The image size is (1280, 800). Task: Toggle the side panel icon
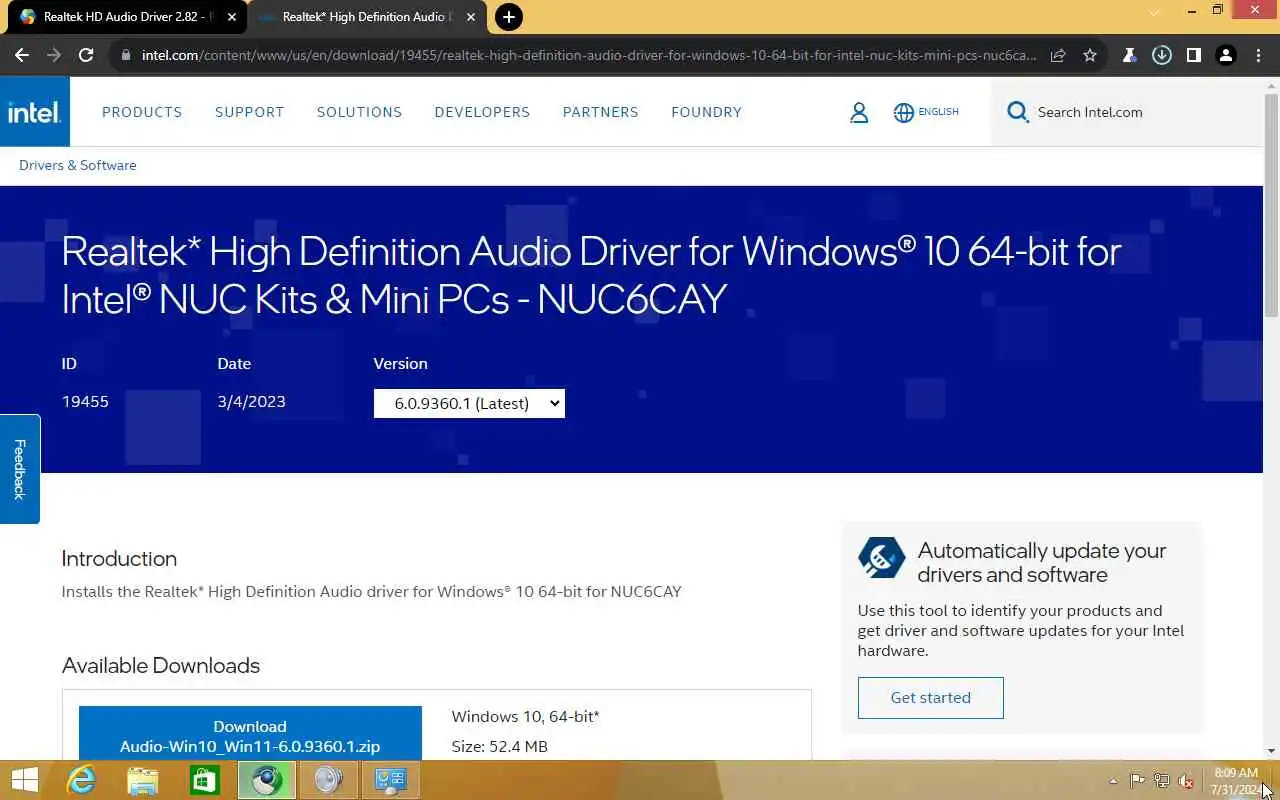[x=1193, y=56]
